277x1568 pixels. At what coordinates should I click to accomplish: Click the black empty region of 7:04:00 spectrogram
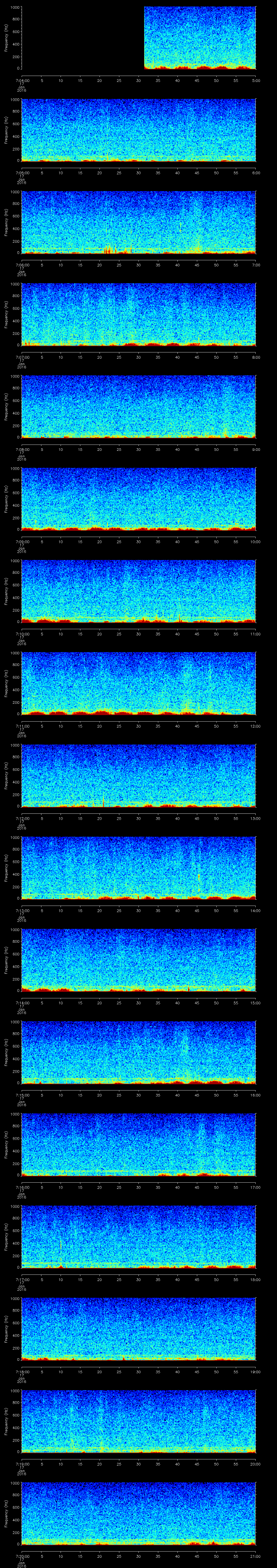(x=82, y=38)
